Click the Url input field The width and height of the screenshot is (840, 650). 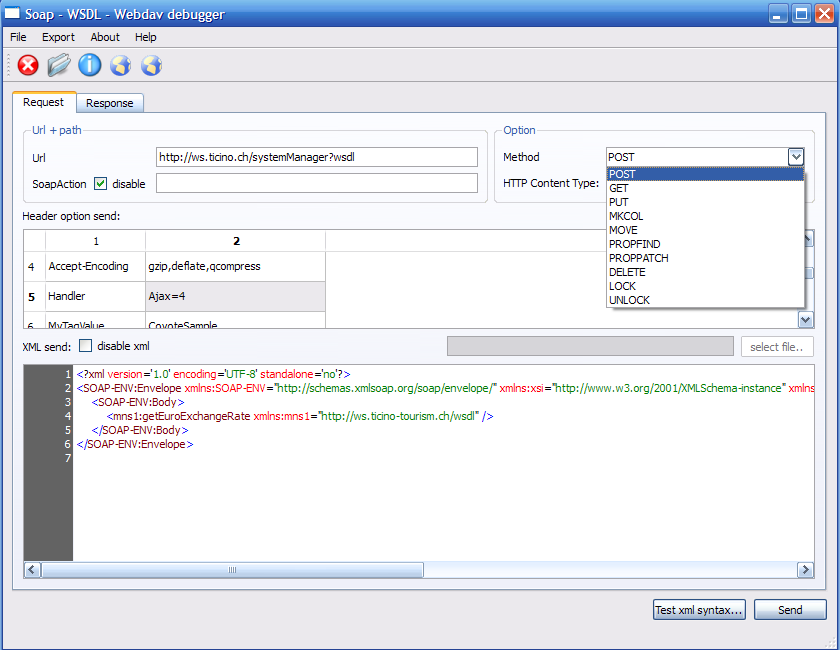[317, 157]
